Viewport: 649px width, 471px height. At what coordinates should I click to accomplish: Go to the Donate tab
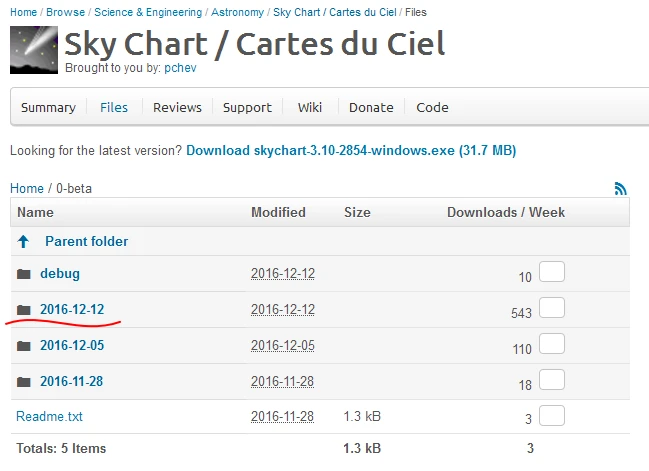[x=371, y=108]
